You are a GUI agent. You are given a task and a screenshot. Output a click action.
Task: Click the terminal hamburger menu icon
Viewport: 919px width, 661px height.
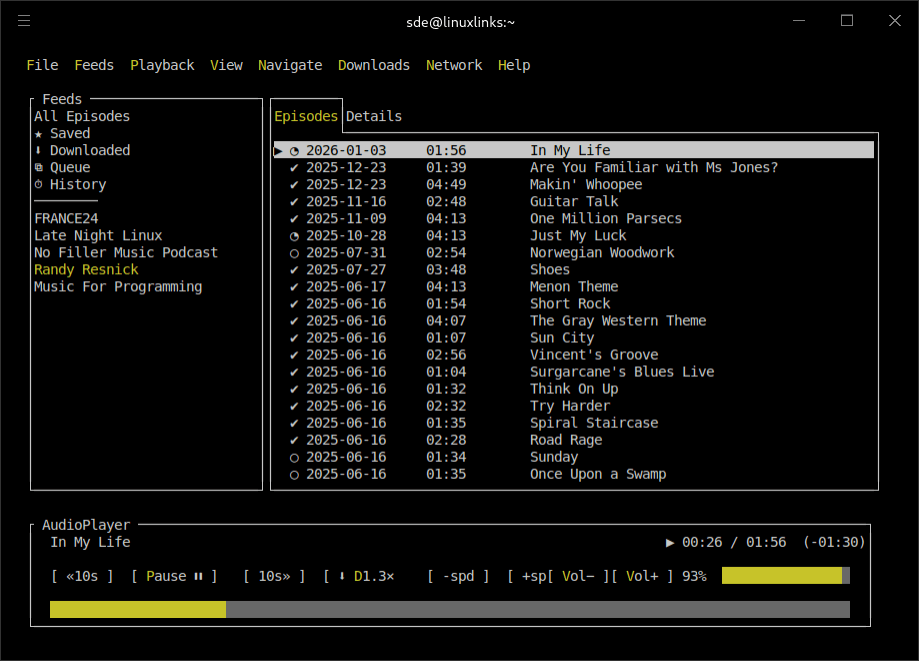(x=24, y=21)
